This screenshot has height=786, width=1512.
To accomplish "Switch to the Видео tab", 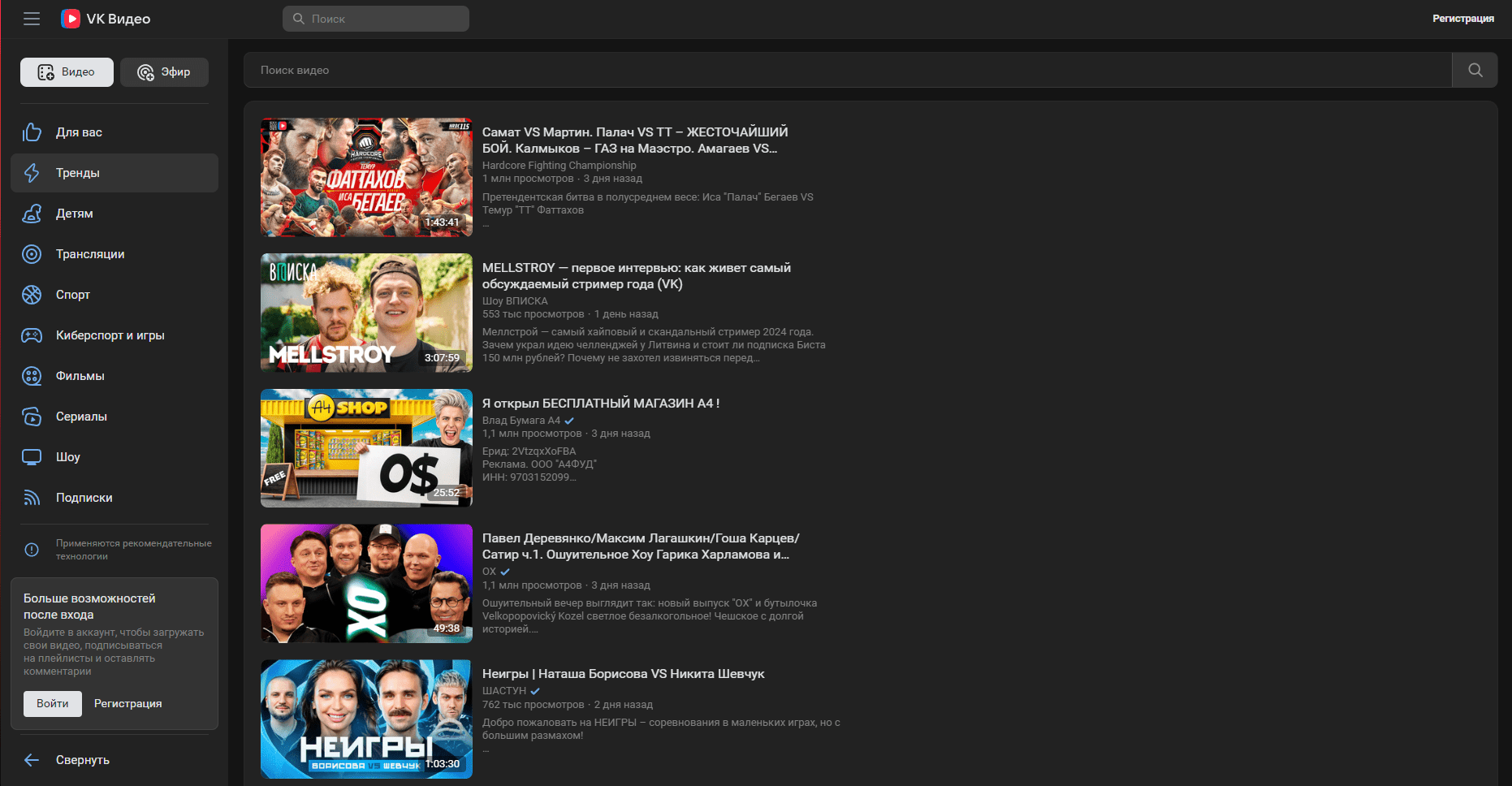I will point(67,71).
